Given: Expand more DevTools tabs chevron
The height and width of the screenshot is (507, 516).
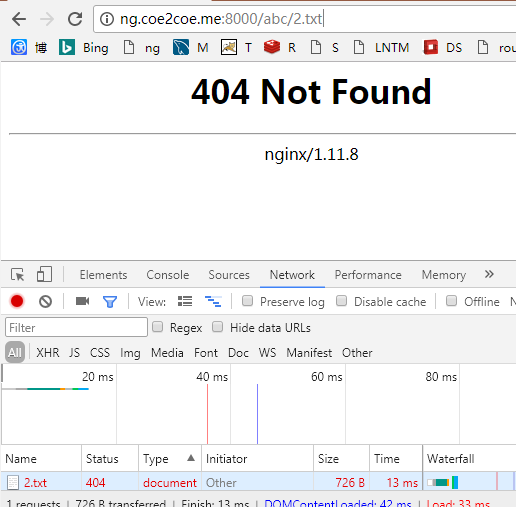Looking at the screenshot, I should [489, 274].
